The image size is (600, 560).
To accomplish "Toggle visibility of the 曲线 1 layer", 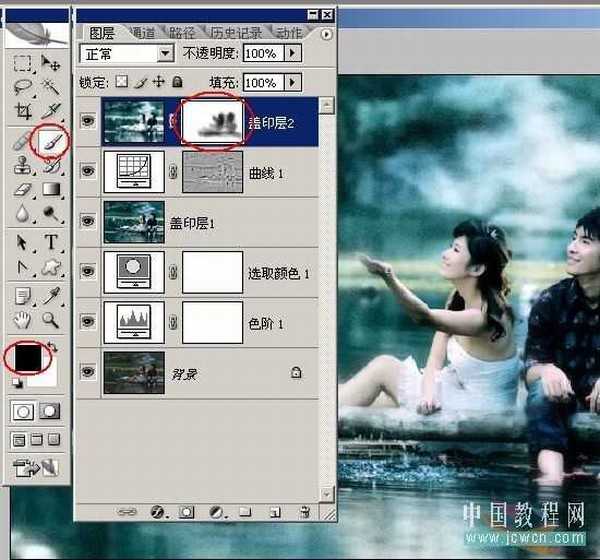I will pos(89,172).
